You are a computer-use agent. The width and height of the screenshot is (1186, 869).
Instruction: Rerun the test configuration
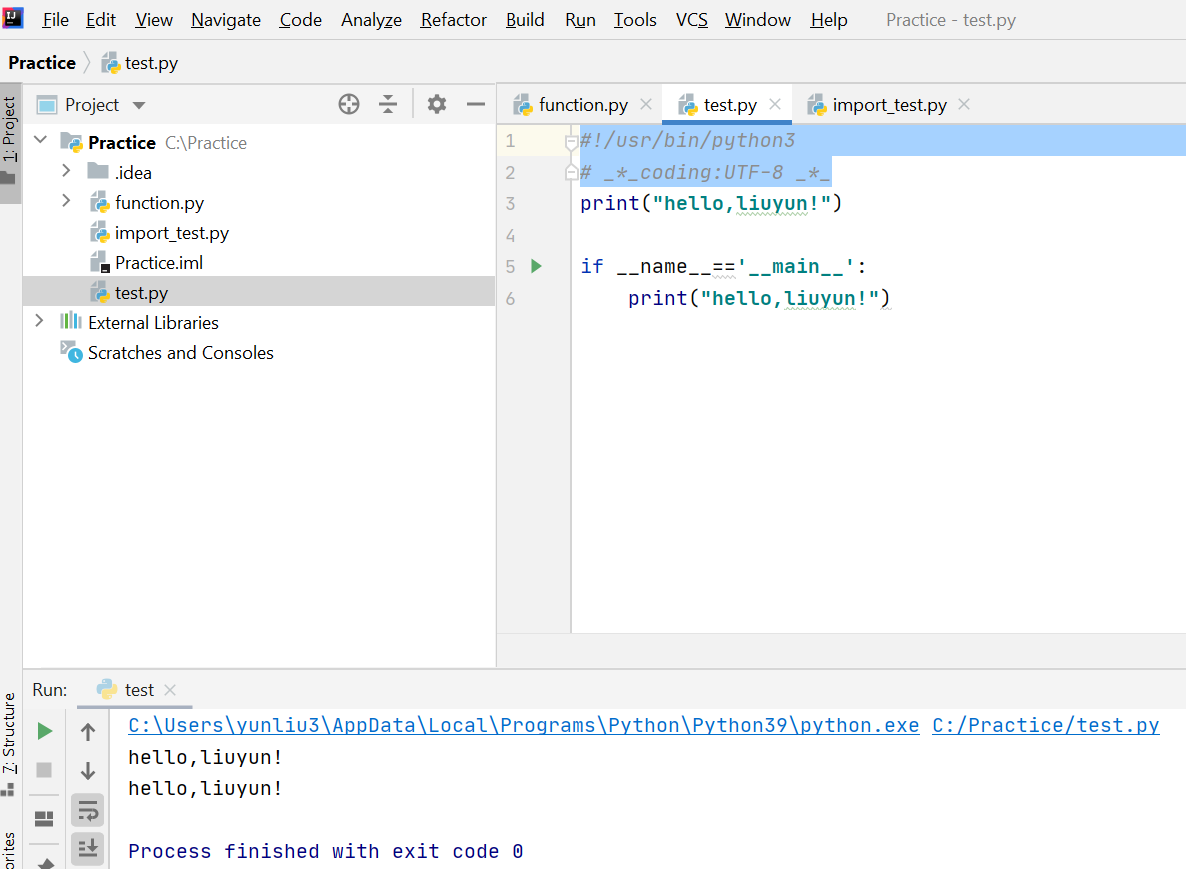tap(44, 730)
